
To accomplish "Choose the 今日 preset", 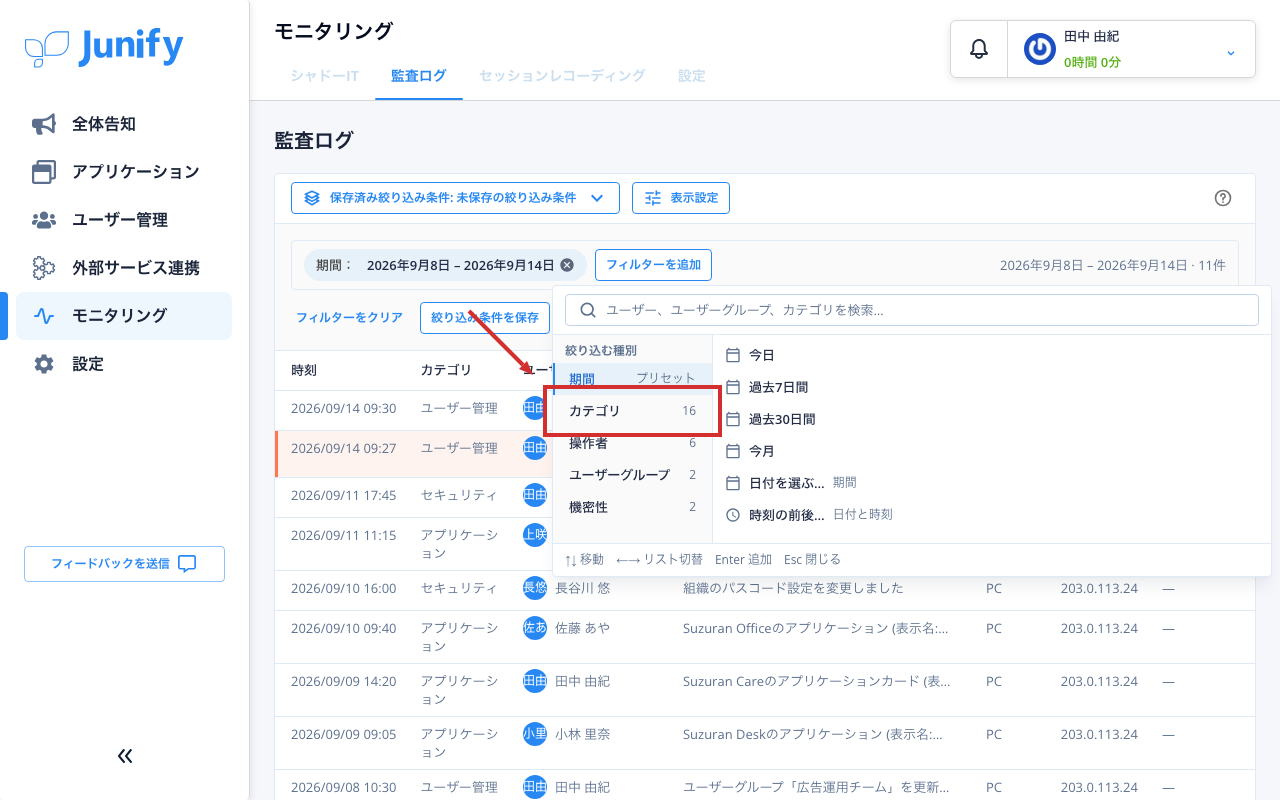I will tap(991, 355).
